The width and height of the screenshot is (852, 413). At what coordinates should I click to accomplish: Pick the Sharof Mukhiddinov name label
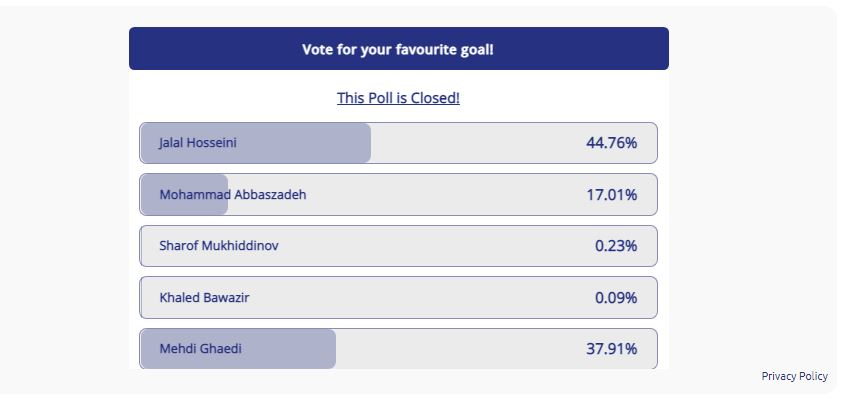[219, 246]
